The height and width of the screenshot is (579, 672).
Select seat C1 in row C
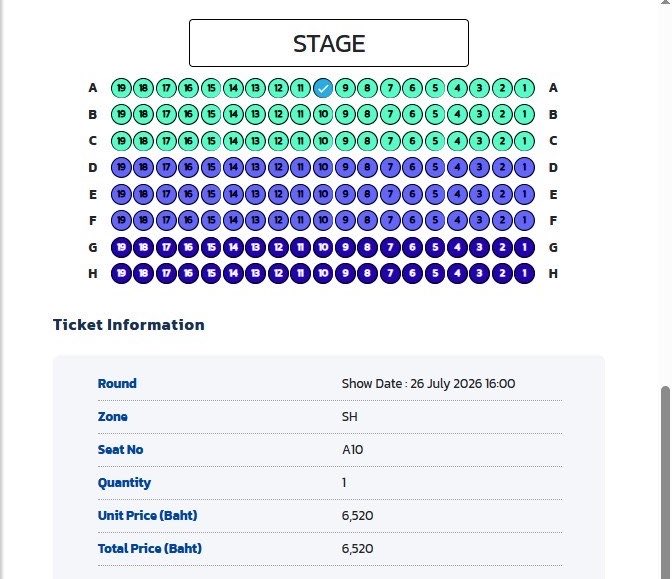click(x=524, y=141)
